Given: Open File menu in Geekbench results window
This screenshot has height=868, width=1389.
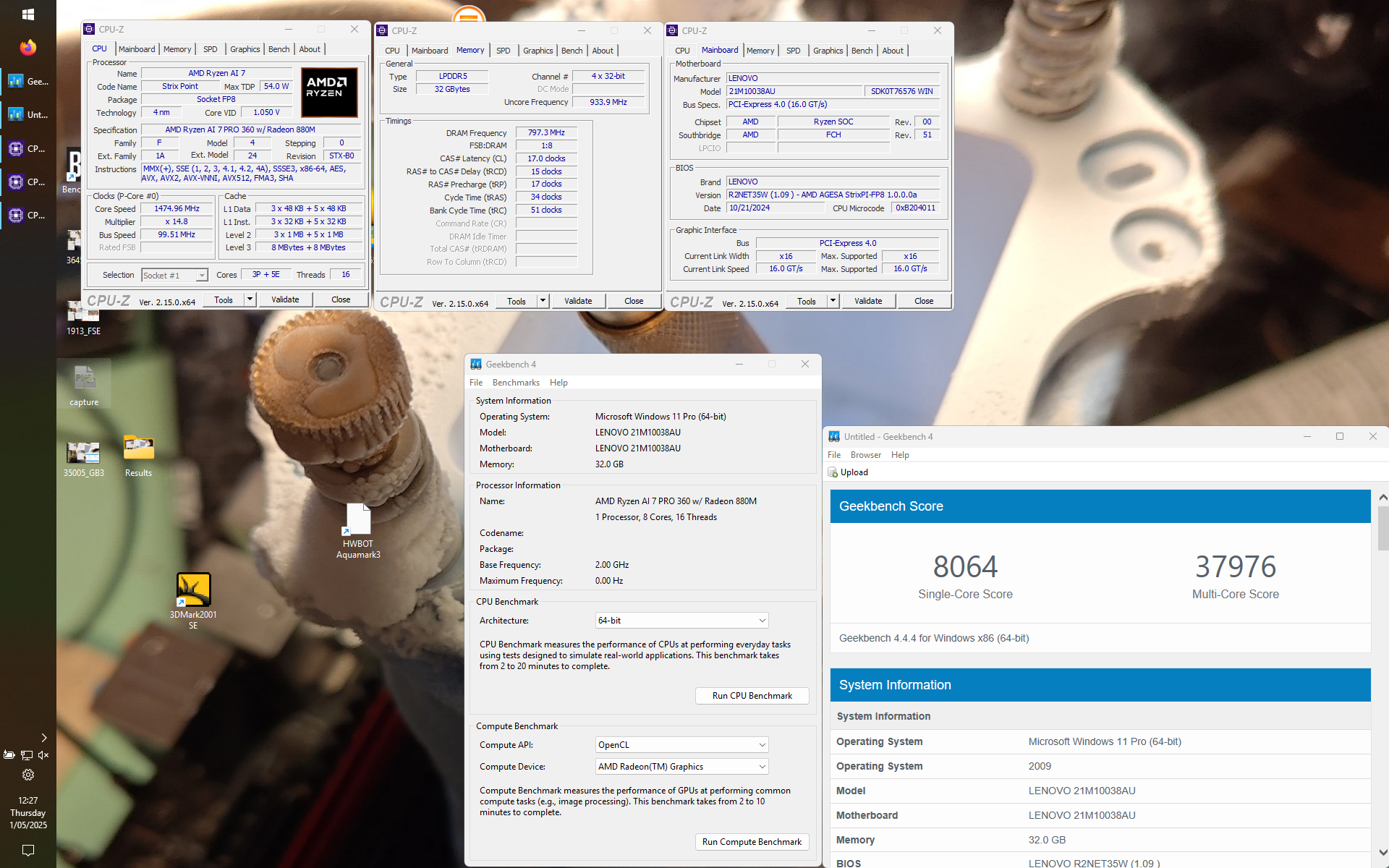Looking at the screenshot, I should pos(834,455).
